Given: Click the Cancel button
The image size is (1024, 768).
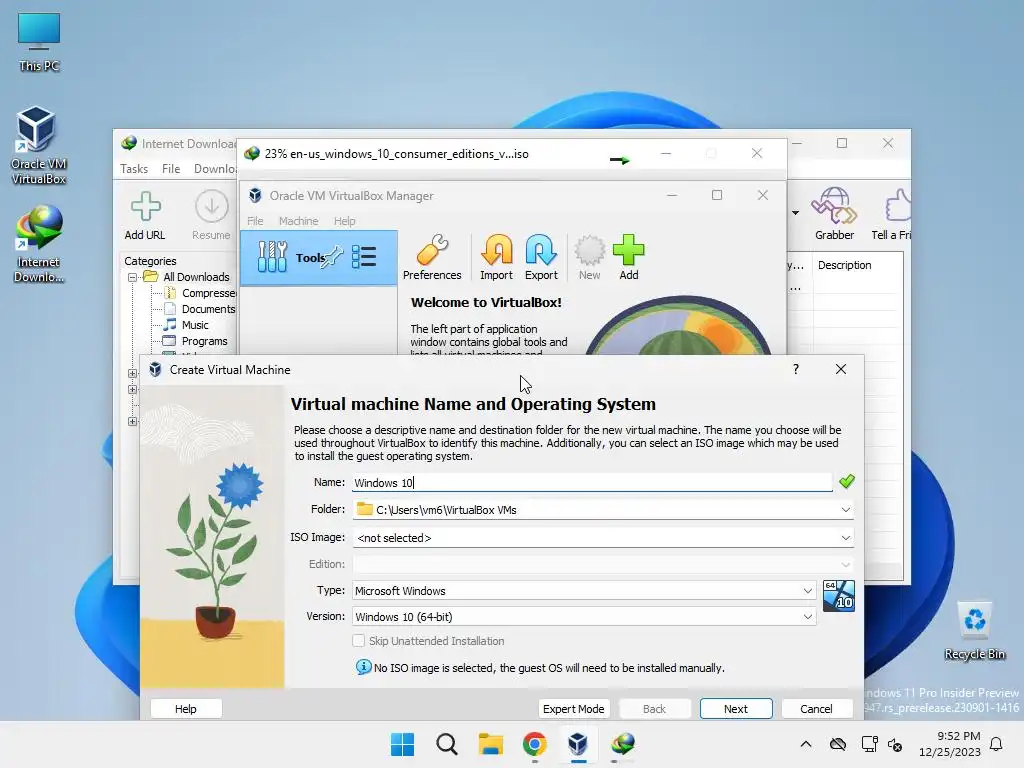Looking at the screenshot, I should 816,709.
